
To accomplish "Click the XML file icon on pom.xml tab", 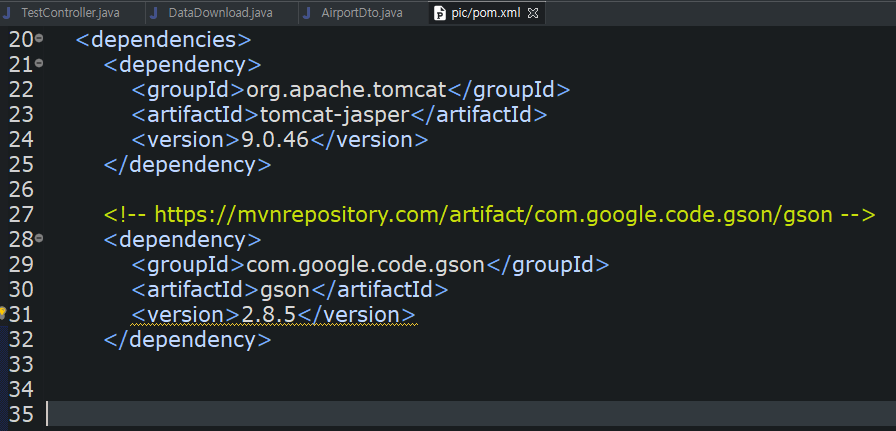I will tap(439, 13).
